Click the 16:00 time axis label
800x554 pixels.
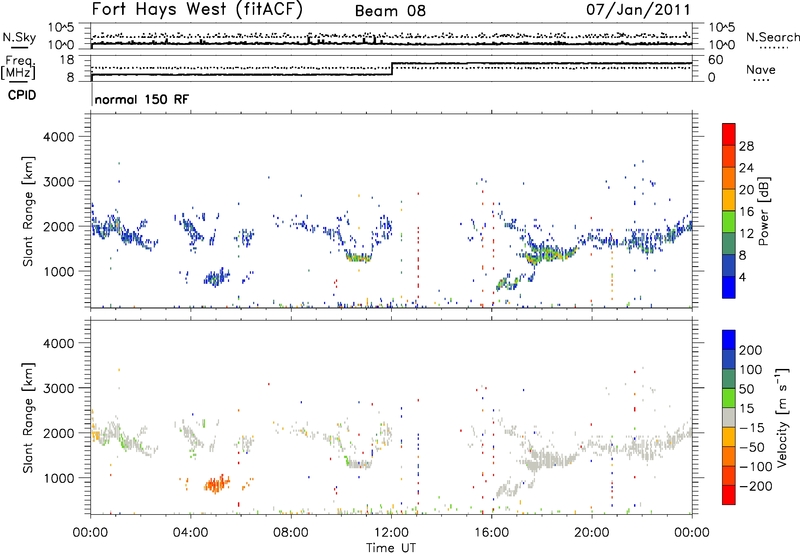pos(491,532)
